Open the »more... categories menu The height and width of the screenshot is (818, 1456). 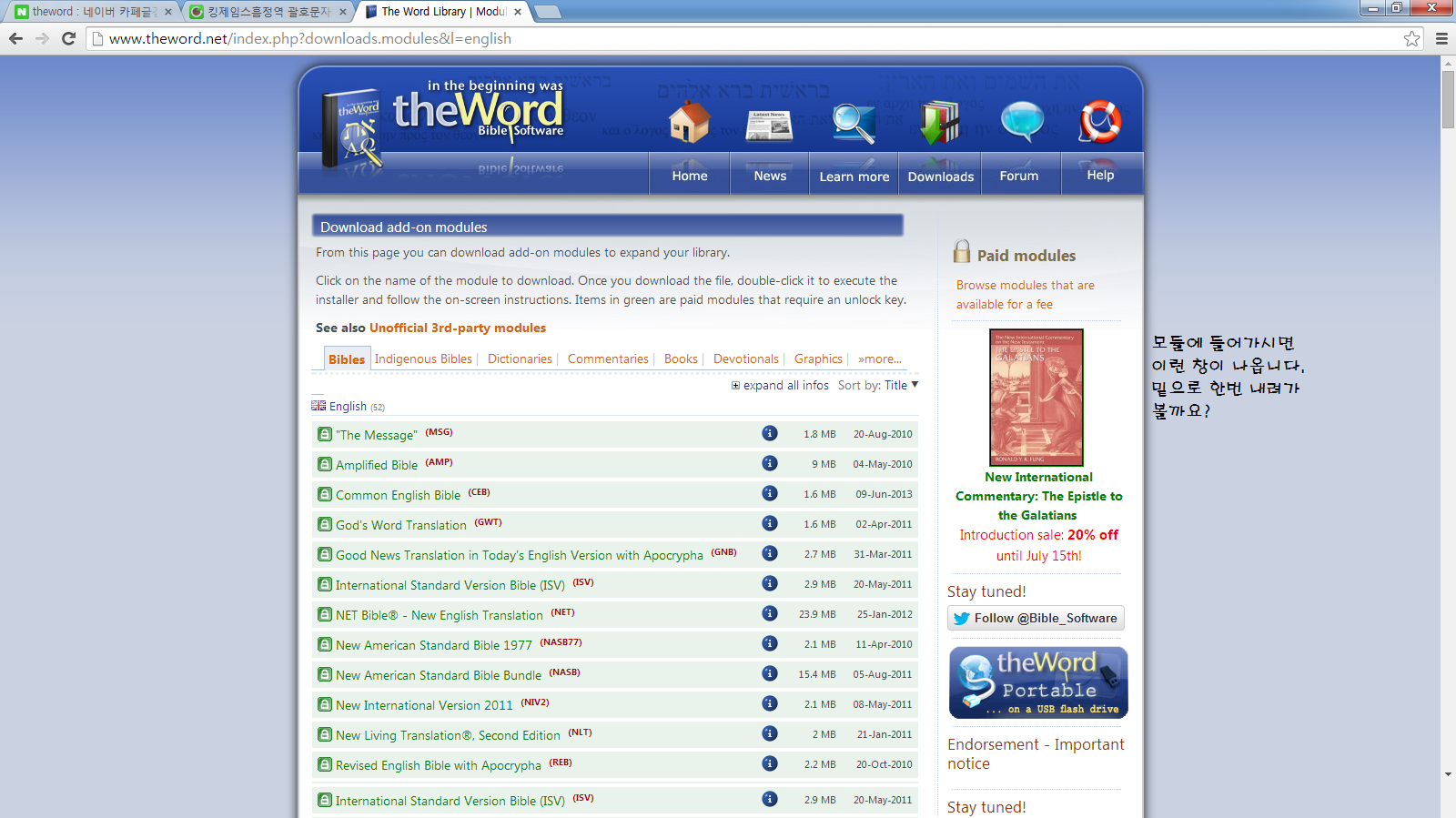(x=880, y=359)
